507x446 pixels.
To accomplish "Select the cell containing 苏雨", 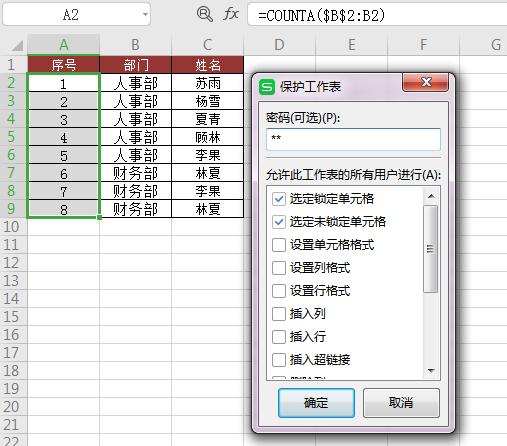I will point(208,83).
